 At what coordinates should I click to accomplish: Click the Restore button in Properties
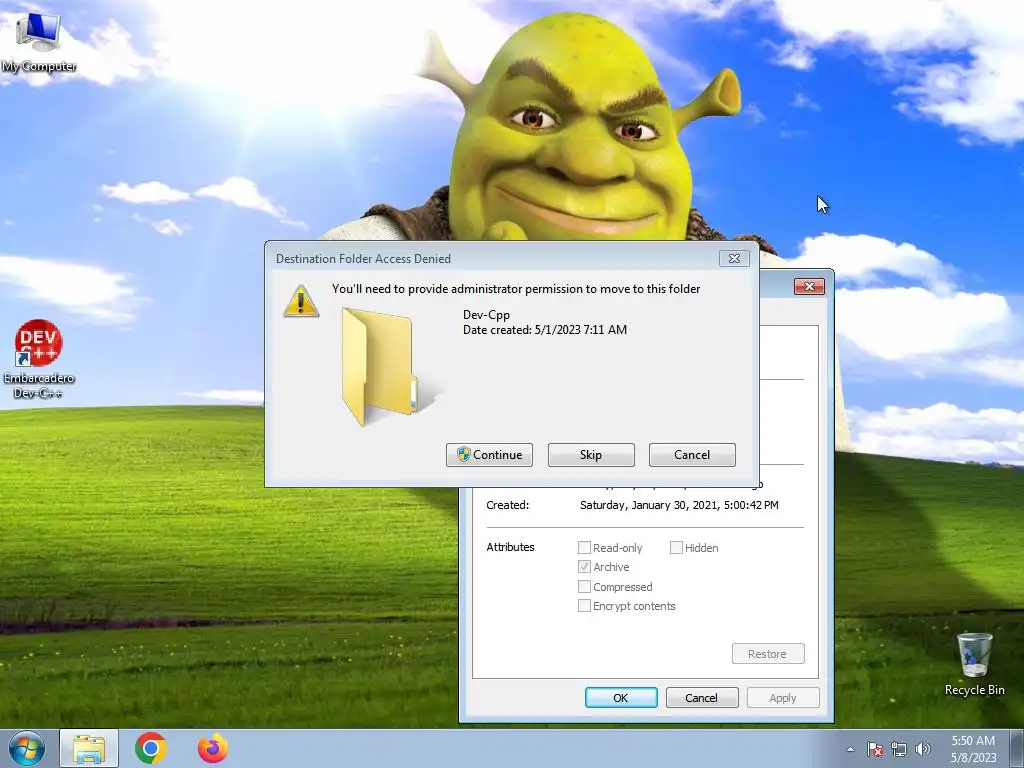click(x=768, y=654)
